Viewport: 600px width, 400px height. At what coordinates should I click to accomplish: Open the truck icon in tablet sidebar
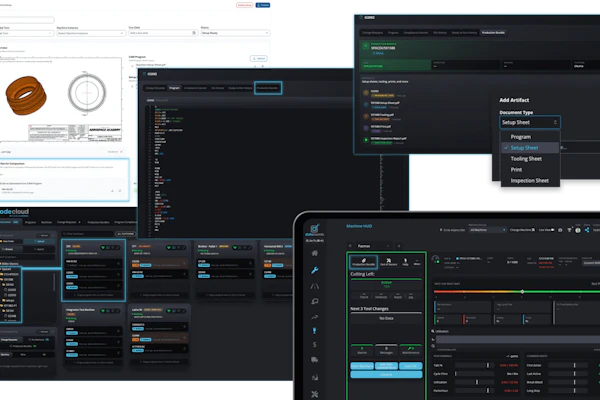pyautogui.click(x=315, y=360)
